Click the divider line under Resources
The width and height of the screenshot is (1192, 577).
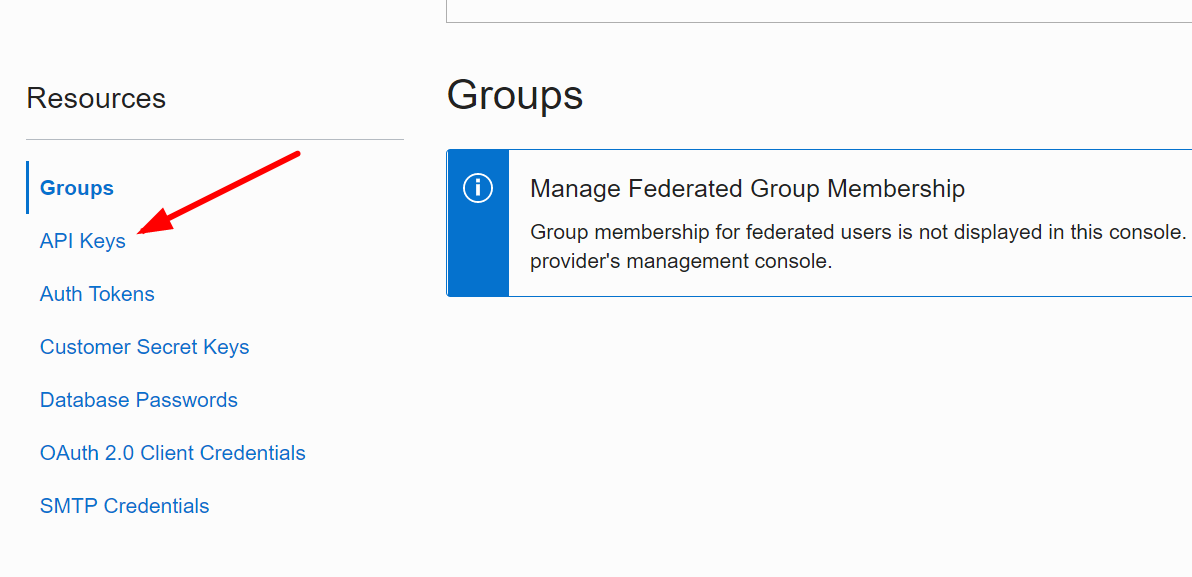tap(215, 139)
